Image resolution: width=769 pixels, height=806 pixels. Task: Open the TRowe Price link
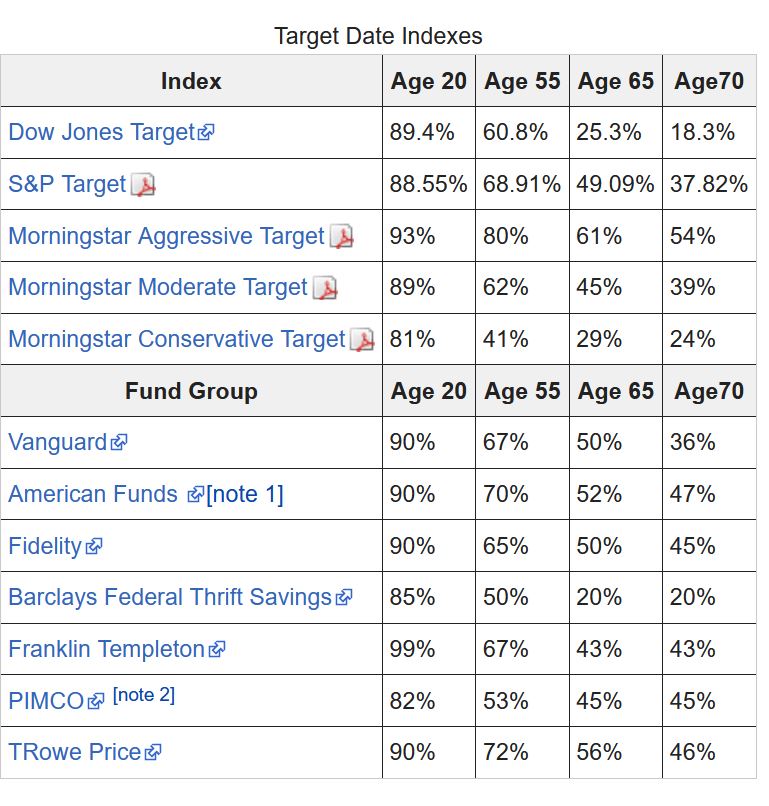click(x=74, y=752)
